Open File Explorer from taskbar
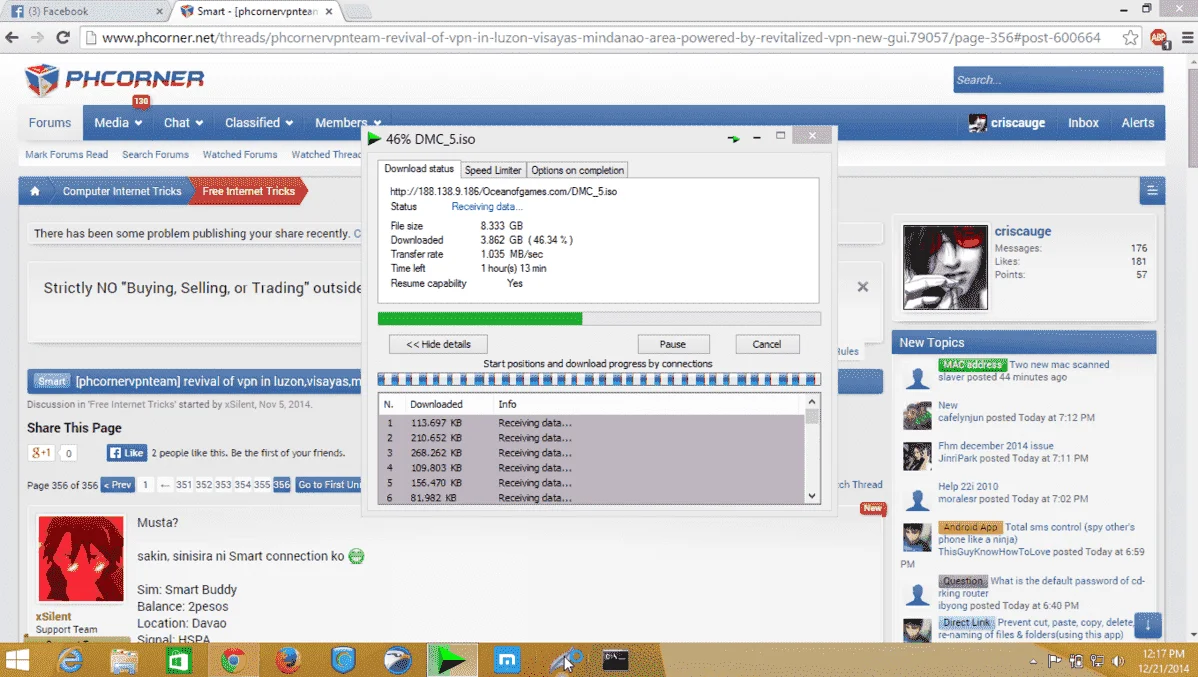This screenshot has width=1198, height=677. pos(124,660)
